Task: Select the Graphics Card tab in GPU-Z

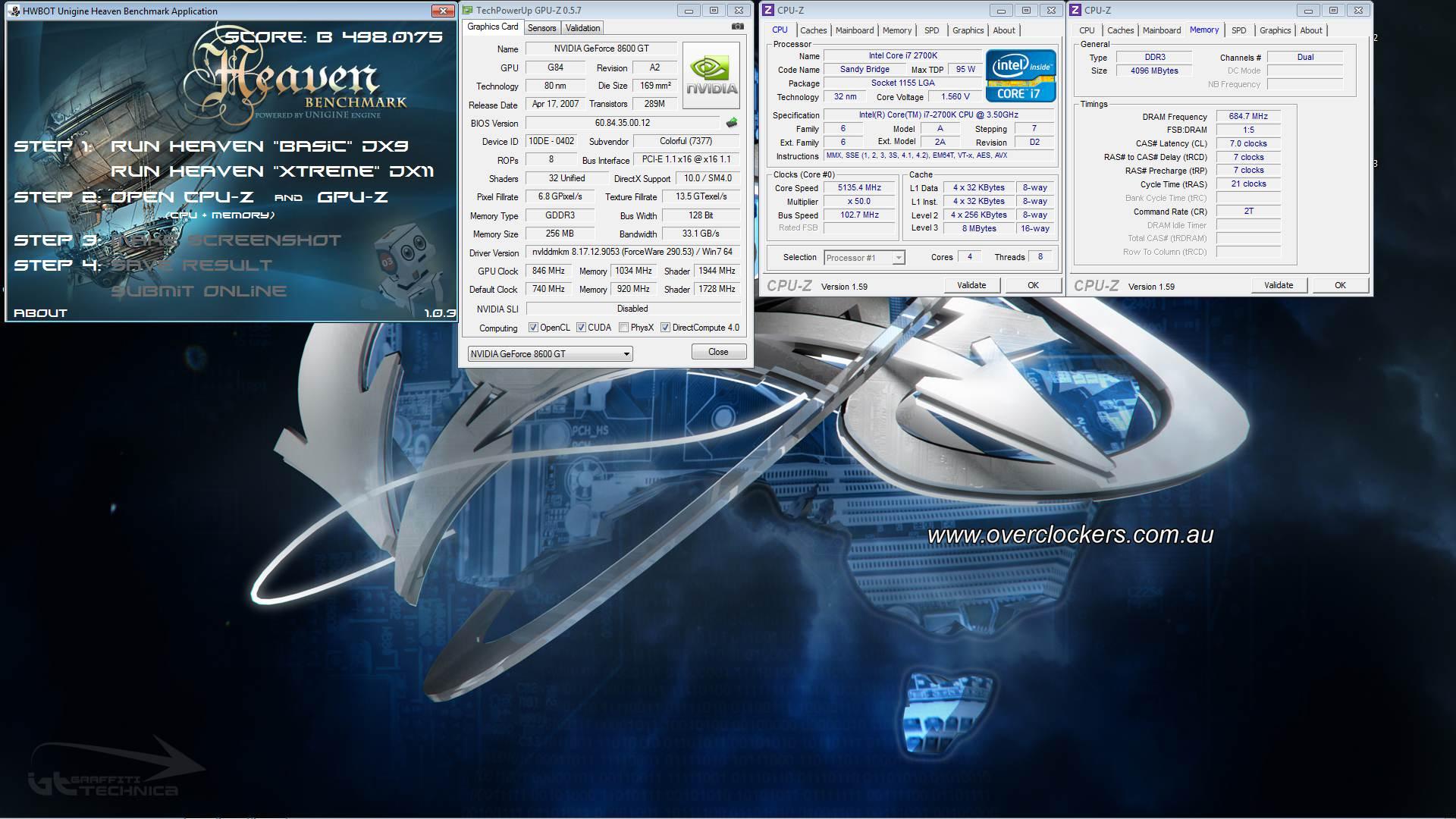Action: pos(493,27)
